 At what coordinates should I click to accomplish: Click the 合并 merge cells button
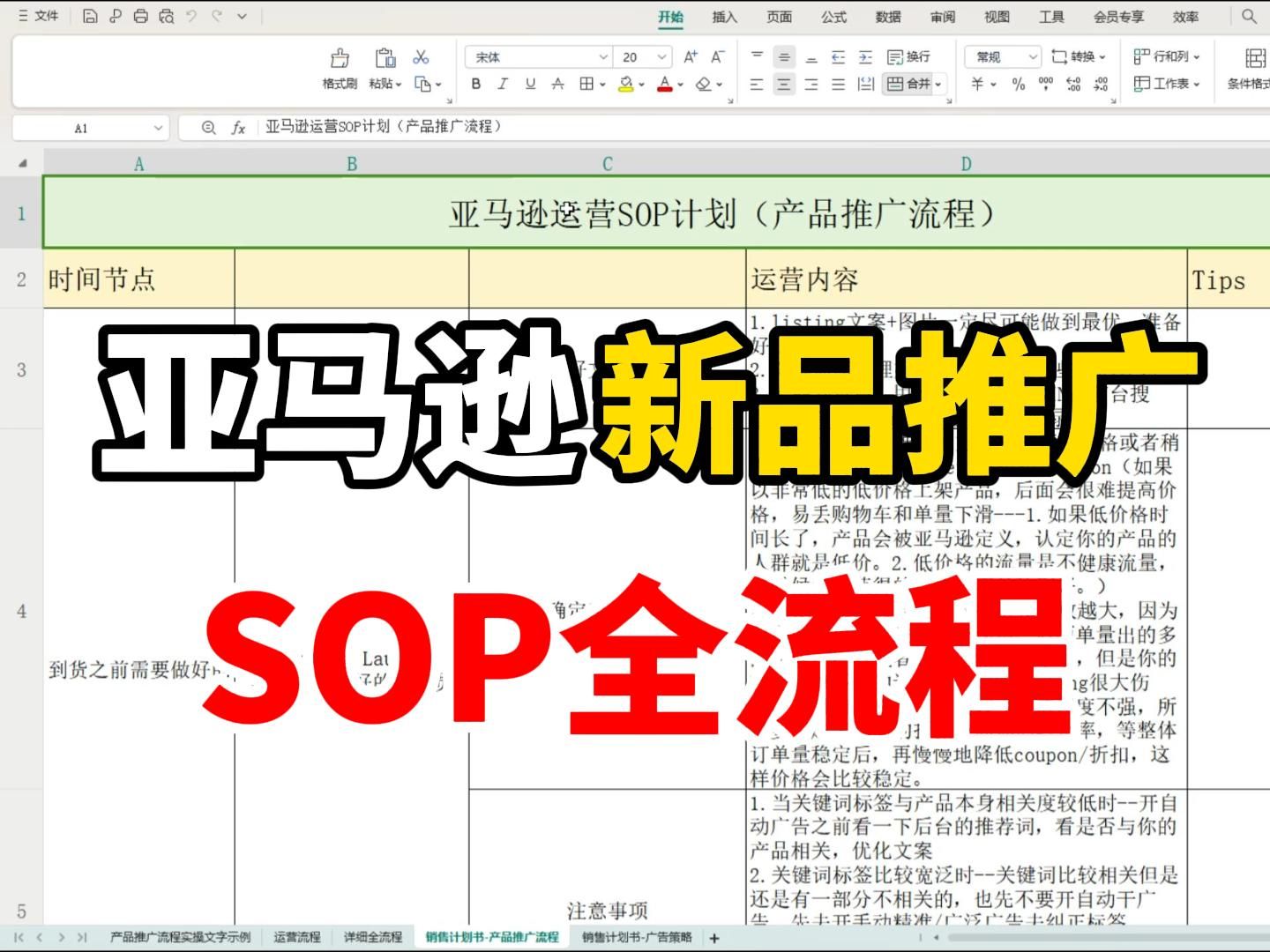908,84
